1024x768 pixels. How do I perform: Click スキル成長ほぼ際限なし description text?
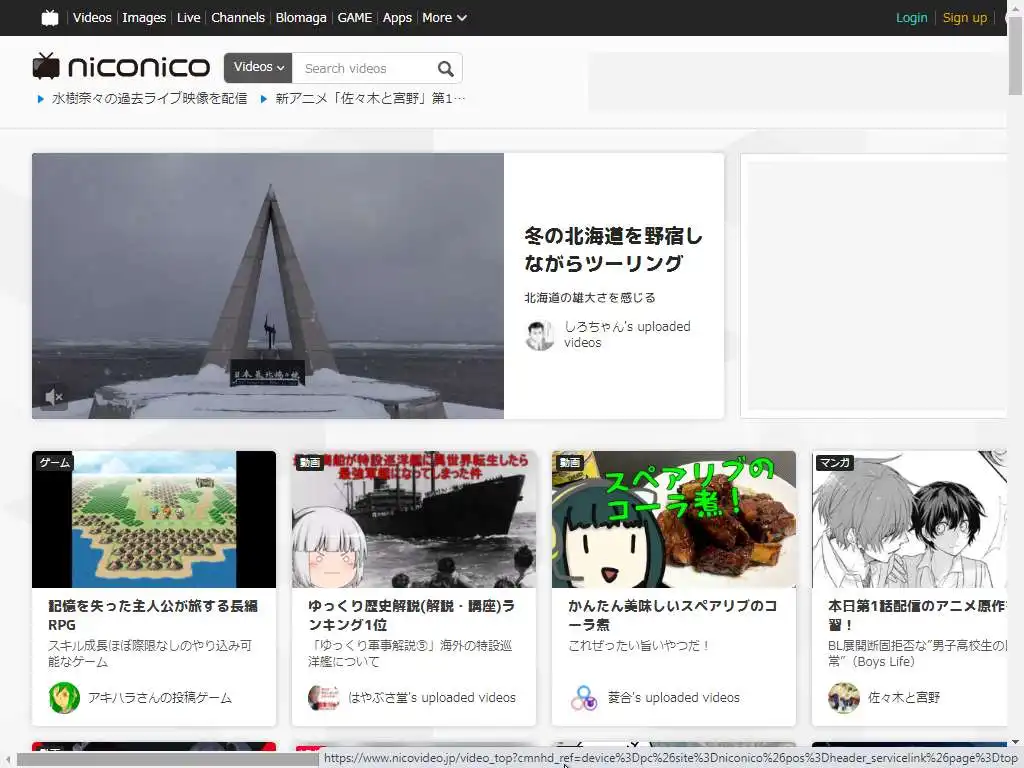150,654
